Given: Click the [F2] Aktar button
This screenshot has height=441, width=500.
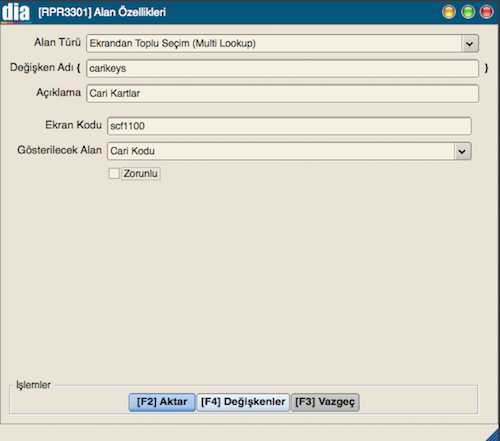Looking at the screenshot, I should 162,402.
